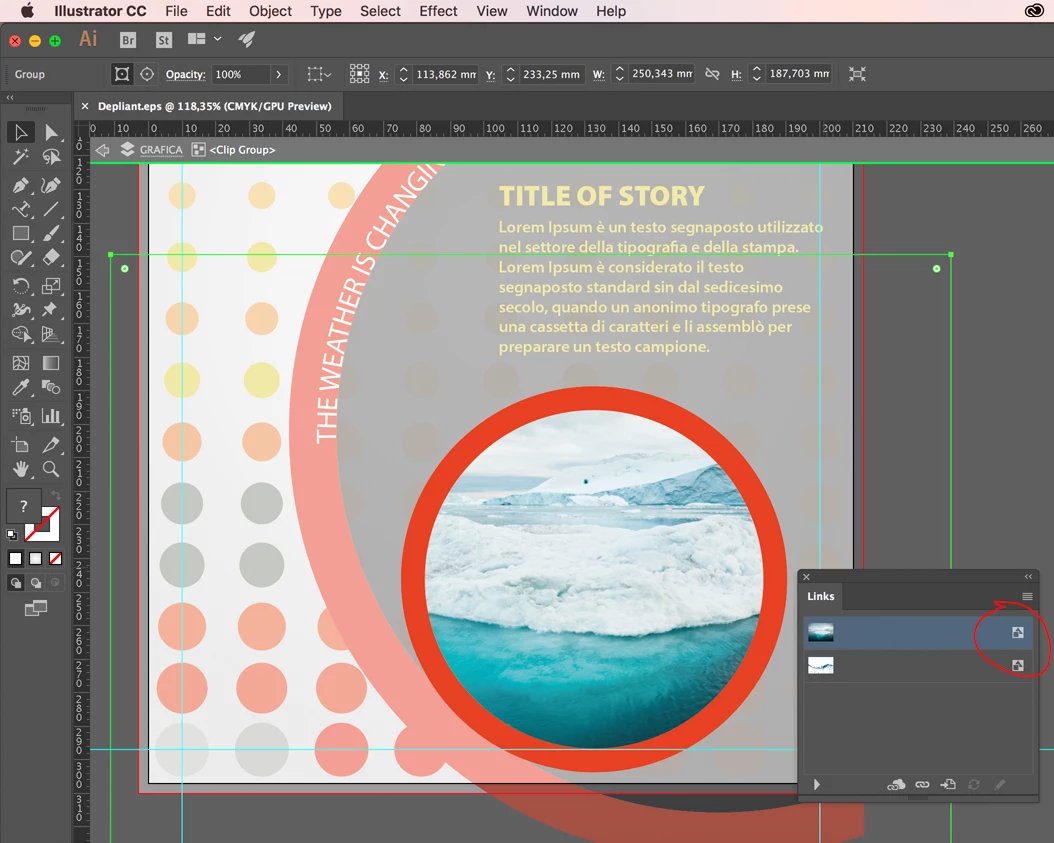
Task: Change screen mode at toolbar bottom
Action: (36, 608)
